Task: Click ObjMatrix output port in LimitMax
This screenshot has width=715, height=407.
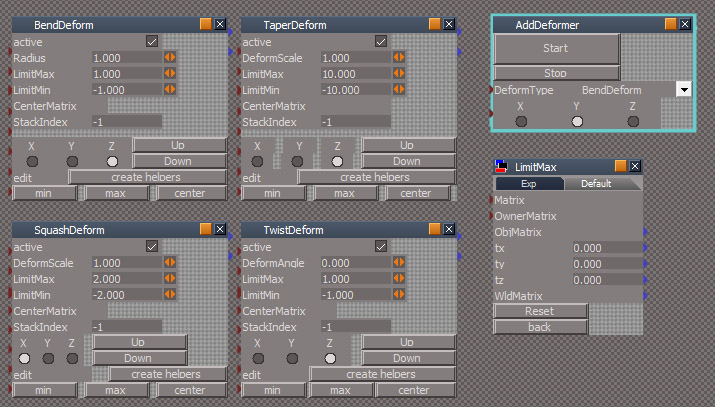Action: coord(645,232)
